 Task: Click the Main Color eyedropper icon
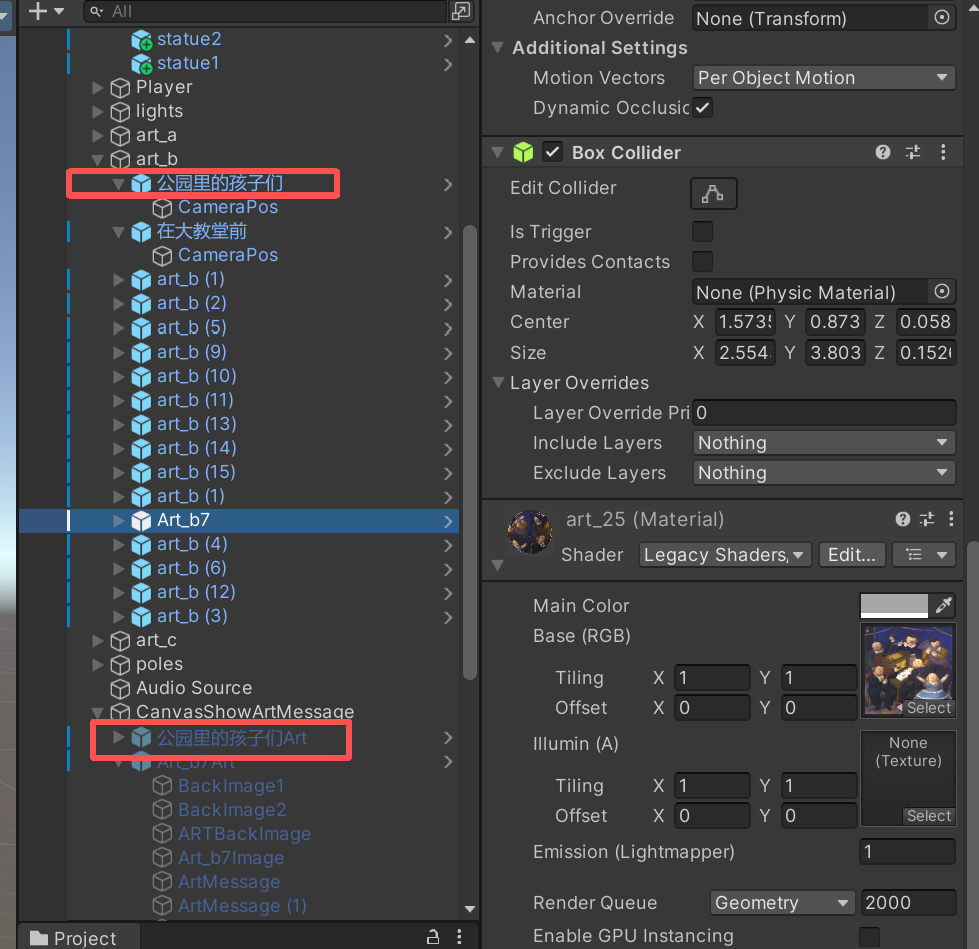tap(943, 605)
